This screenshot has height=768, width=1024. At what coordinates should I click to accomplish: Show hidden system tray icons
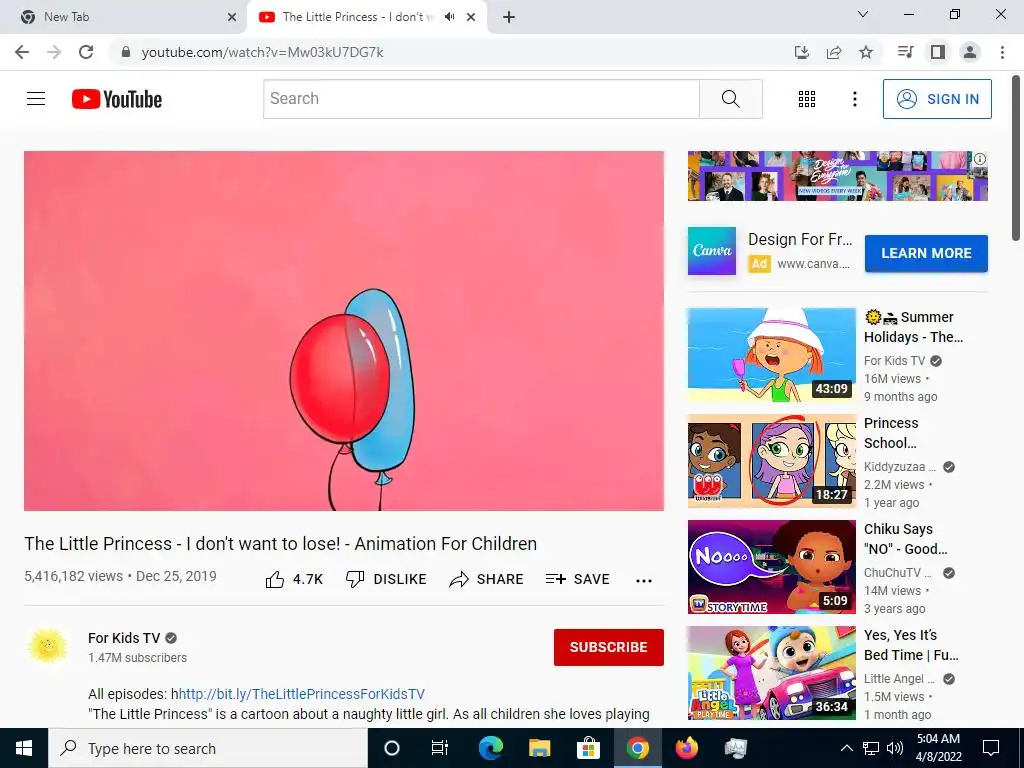click(x=846, y=748)
